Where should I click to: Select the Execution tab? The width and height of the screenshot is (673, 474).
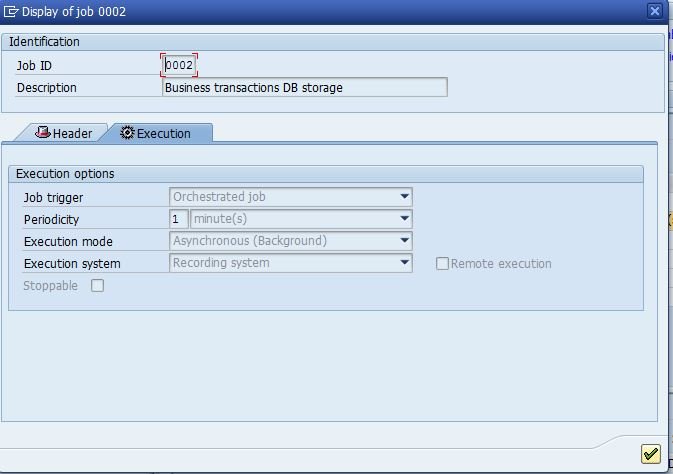point(156,133)
